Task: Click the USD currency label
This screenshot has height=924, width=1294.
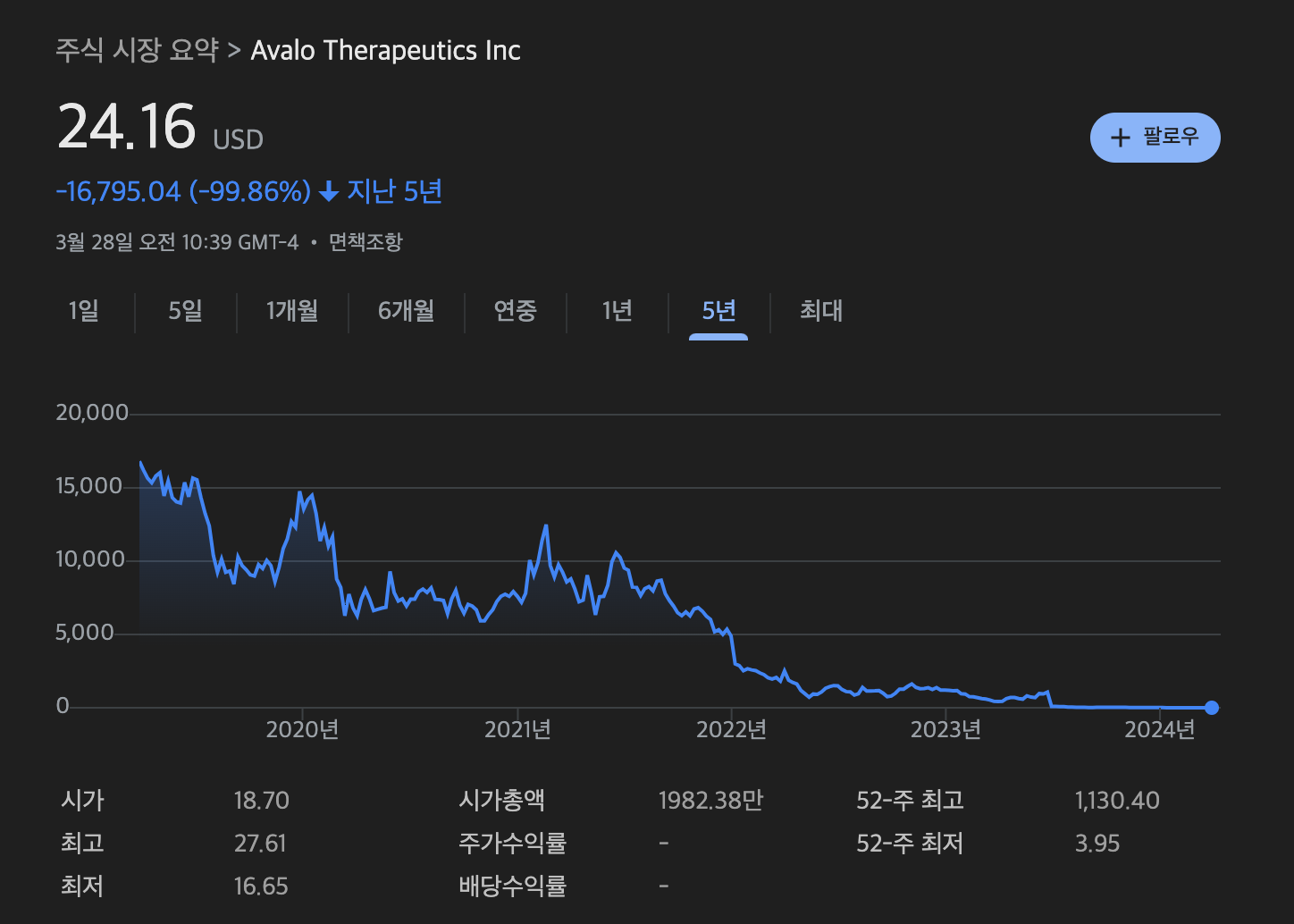Action: 238,140
